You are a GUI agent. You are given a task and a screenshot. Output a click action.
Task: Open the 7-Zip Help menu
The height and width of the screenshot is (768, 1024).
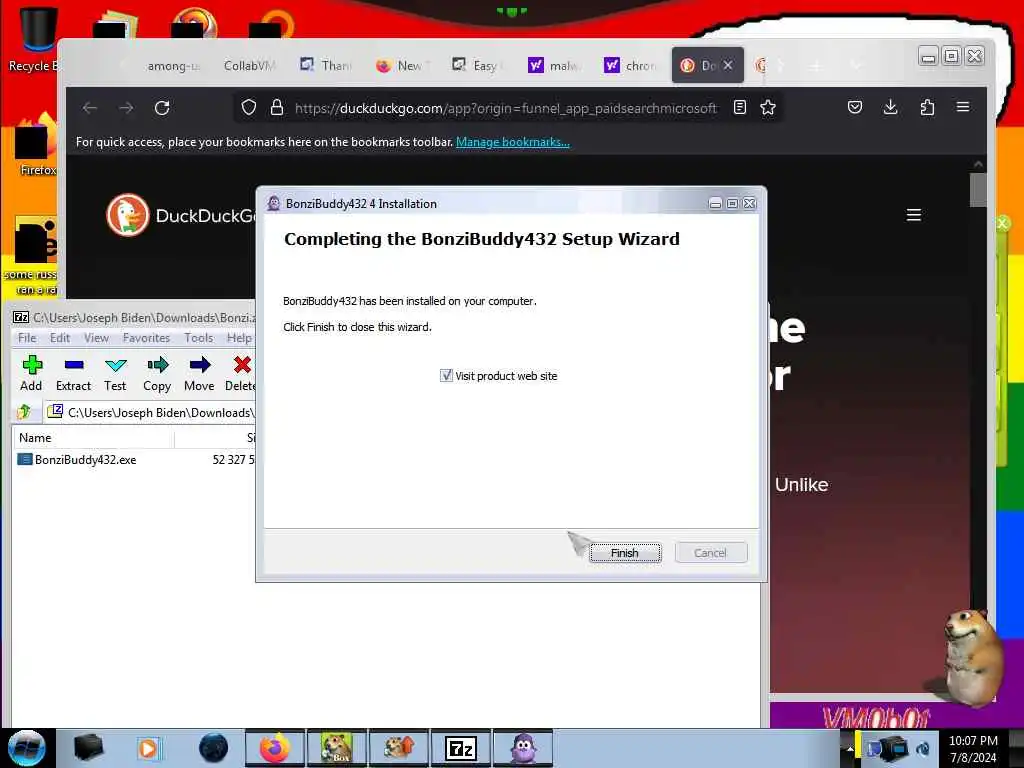click(x=239, y=338)
